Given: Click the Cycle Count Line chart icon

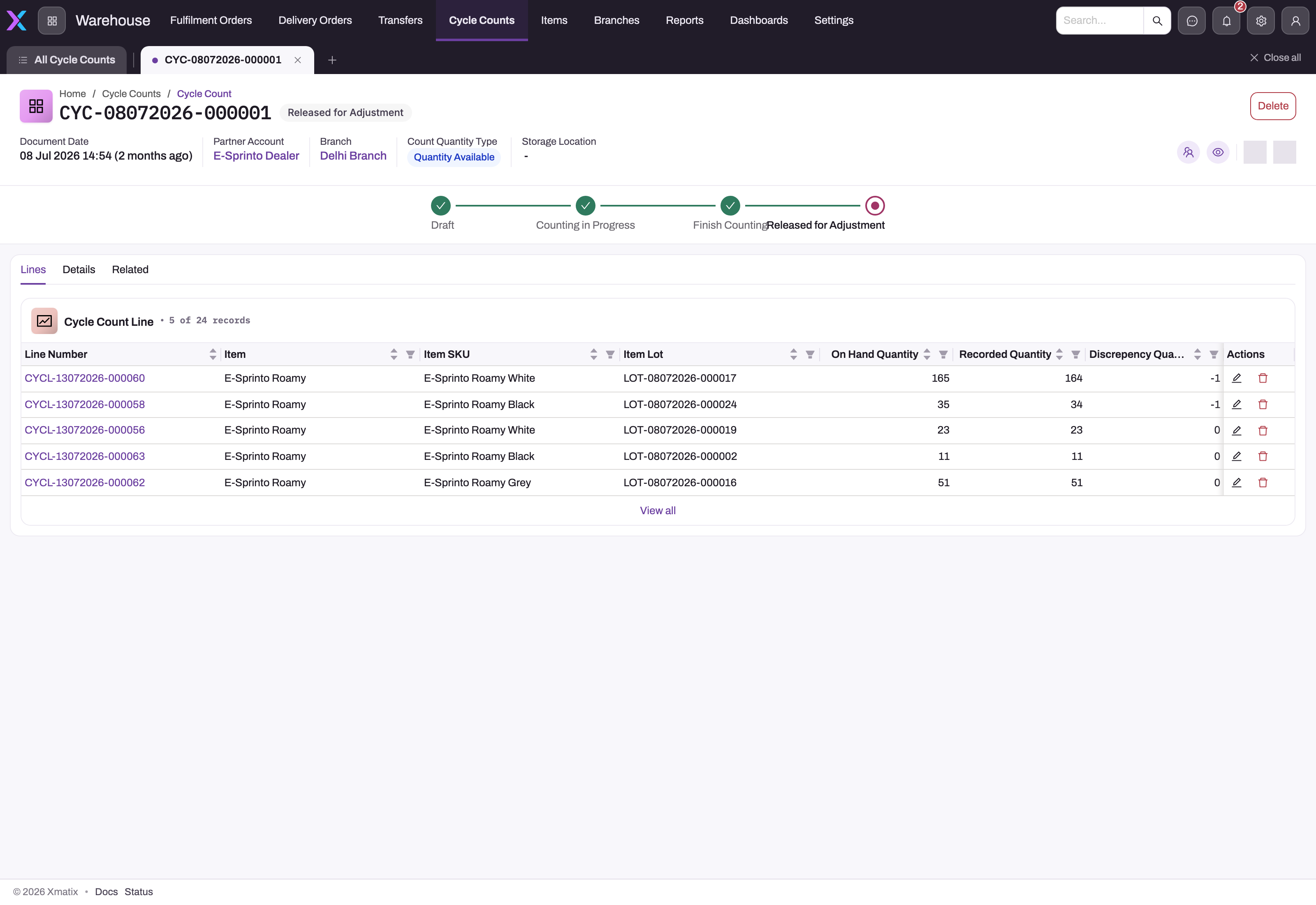Looking at the screenshot, I should click(x=44, y=321).
